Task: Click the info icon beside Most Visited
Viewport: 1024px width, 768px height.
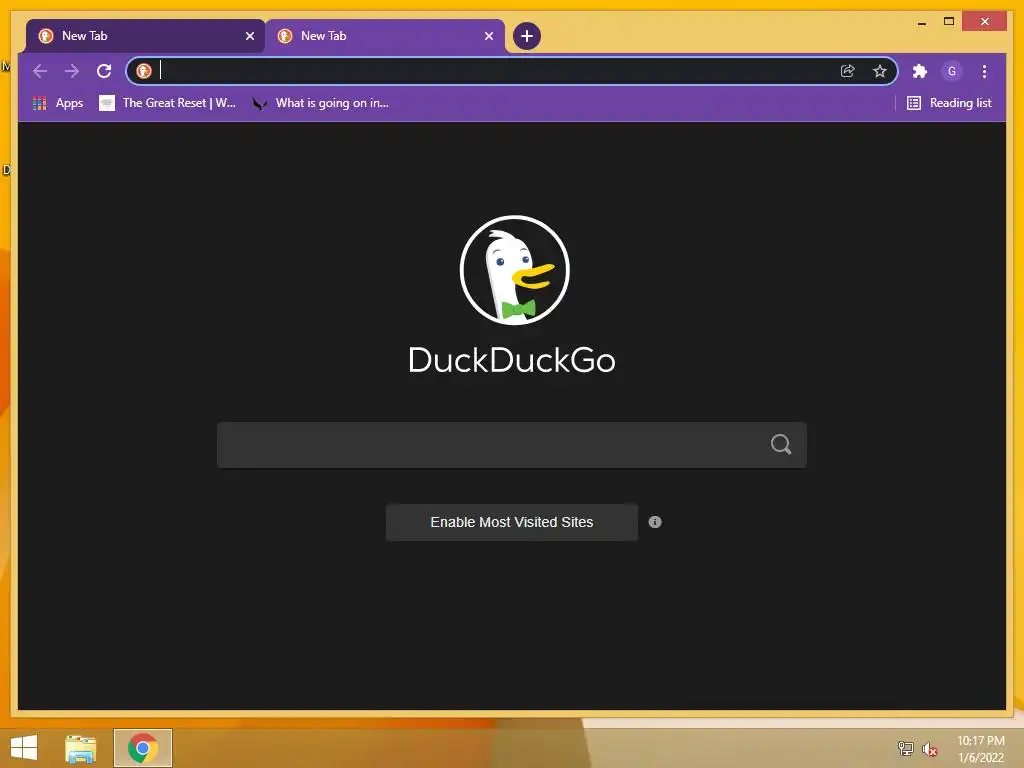Action: (655, 522)
